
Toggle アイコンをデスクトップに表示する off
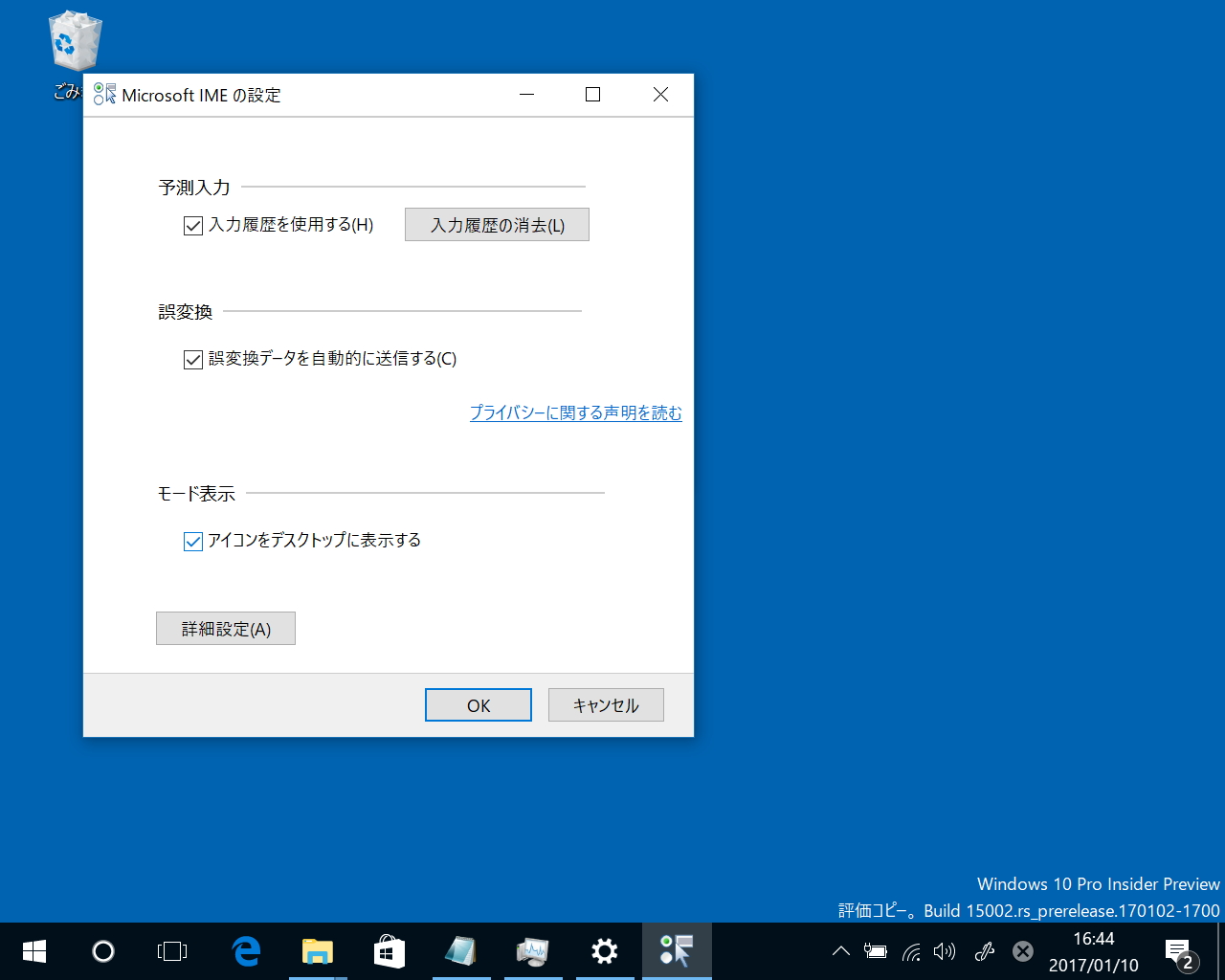click(x=192, y=541)
